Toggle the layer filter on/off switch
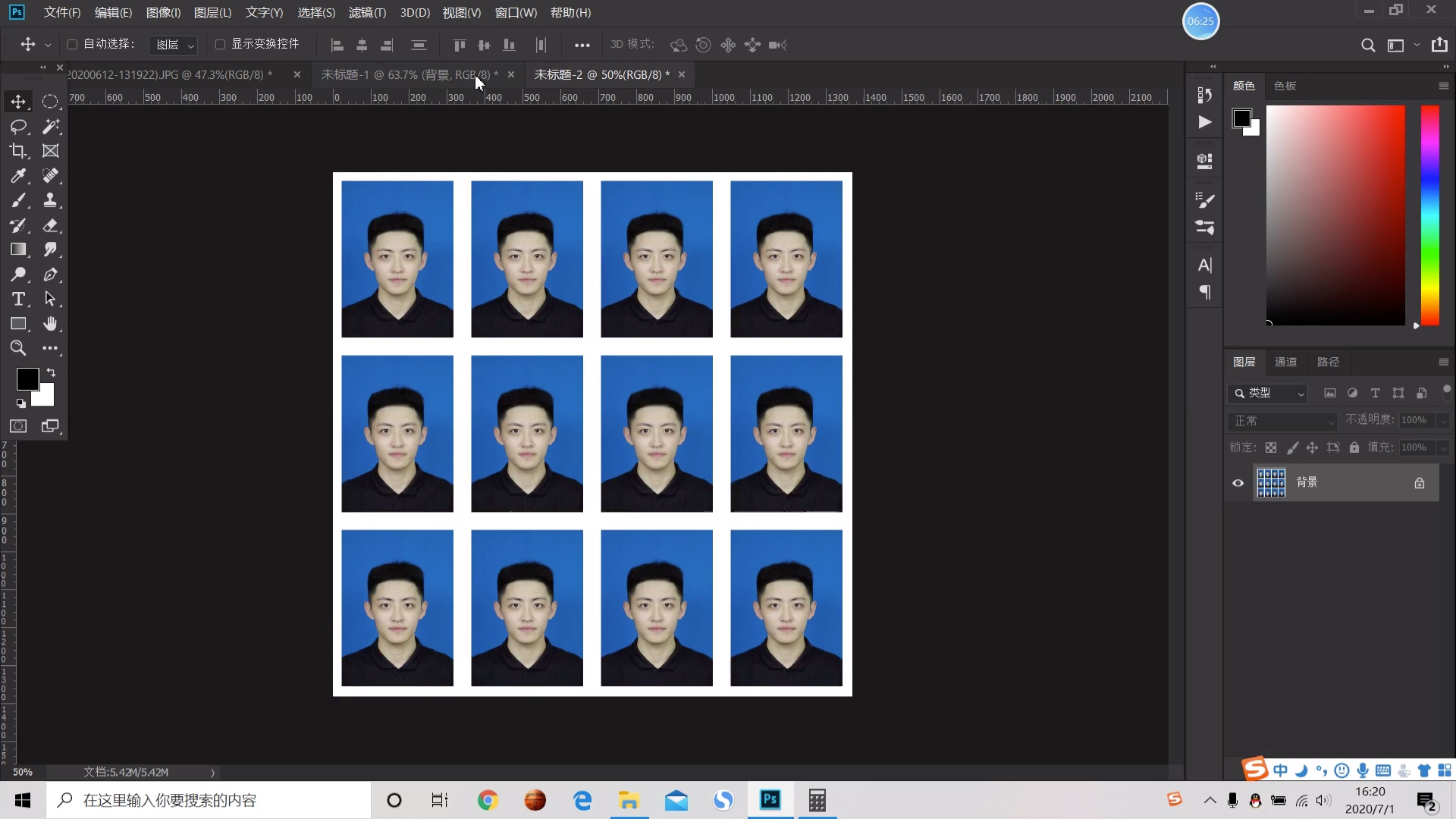The width and height of the screenshot is (1456, 819). coord(1446,391)
